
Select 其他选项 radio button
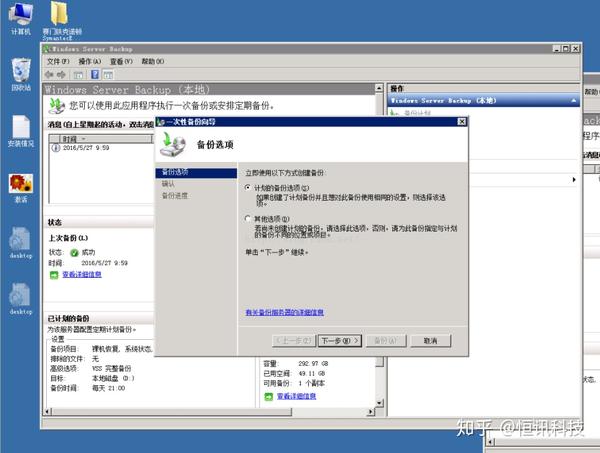248,218
